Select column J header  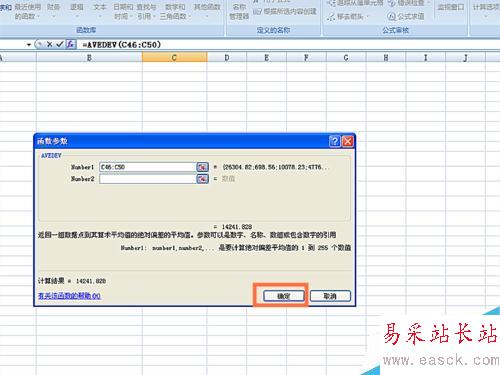tap(465, 58)
